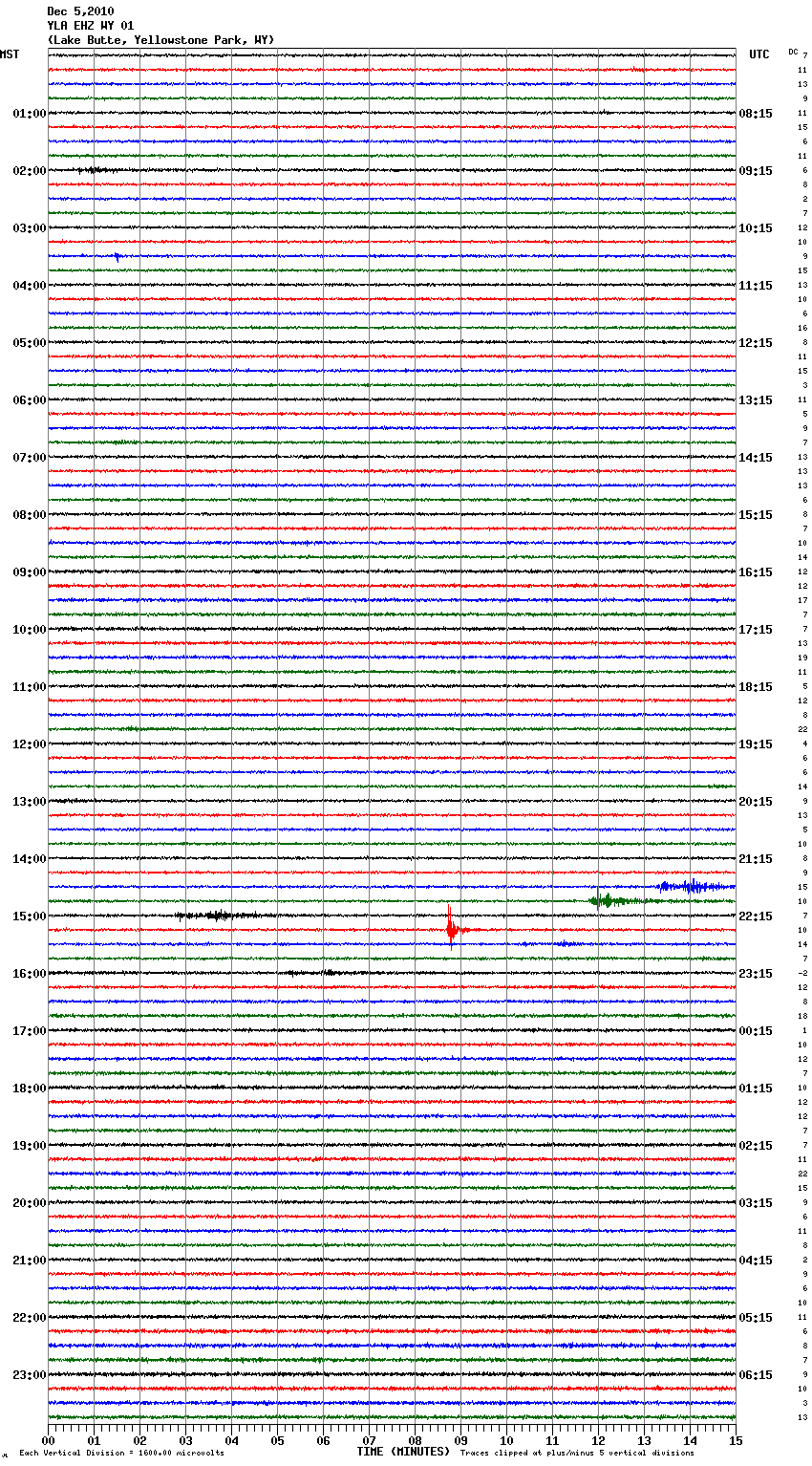Screen dimensions: 812x1466
Task: Click the "DC" column header
Action: point(793,52)
